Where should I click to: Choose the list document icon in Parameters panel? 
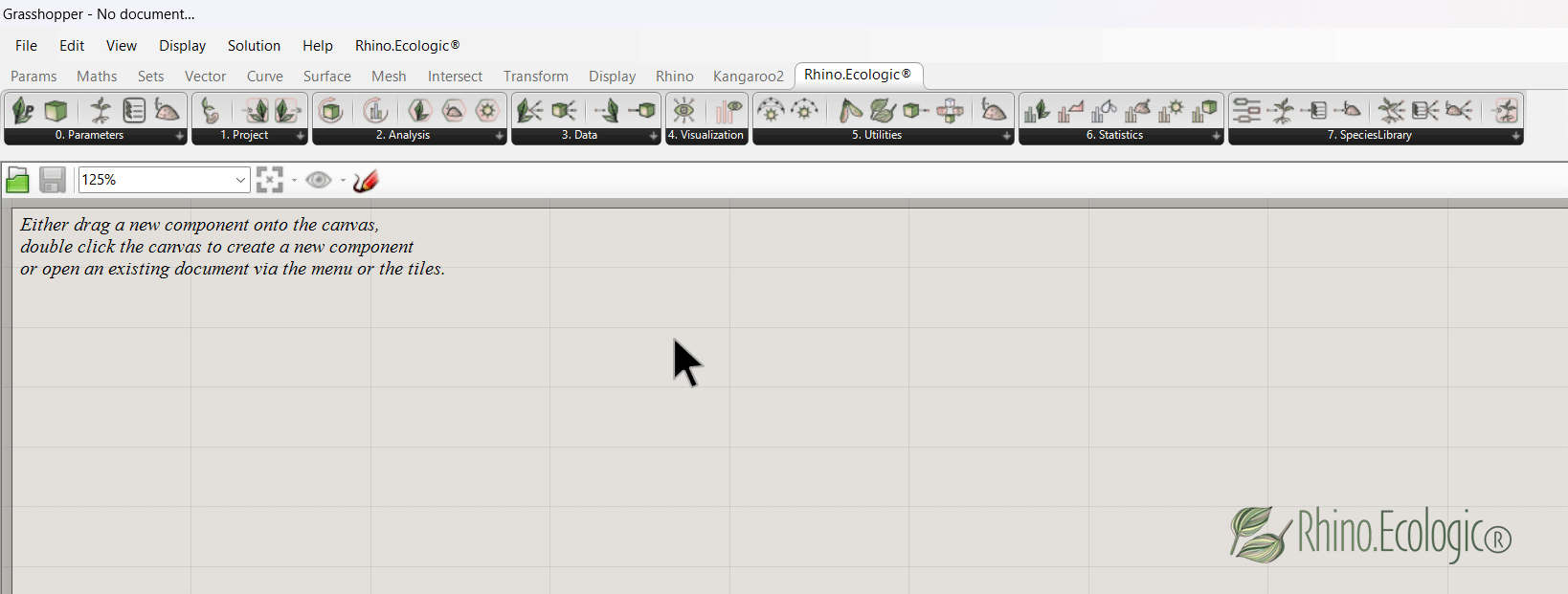134,111
